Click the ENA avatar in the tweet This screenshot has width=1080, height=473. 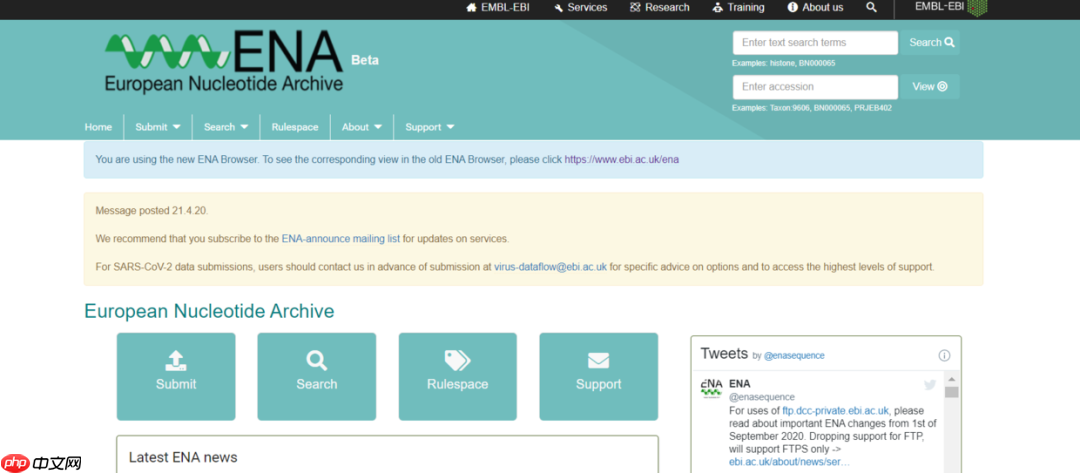712,388
